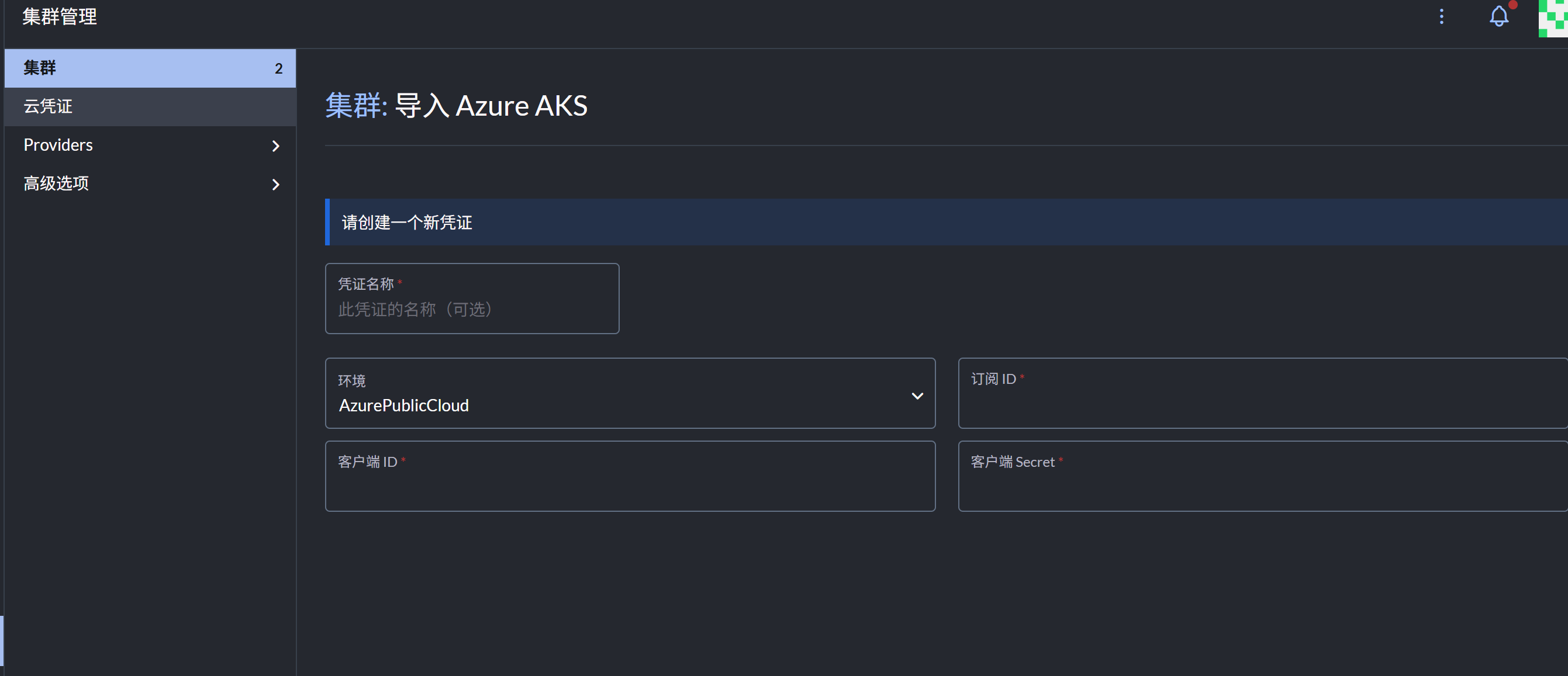Open the vertical three-dot menu
The width and height of the screenshot is (1568, 676).
tap(1441, 16)
